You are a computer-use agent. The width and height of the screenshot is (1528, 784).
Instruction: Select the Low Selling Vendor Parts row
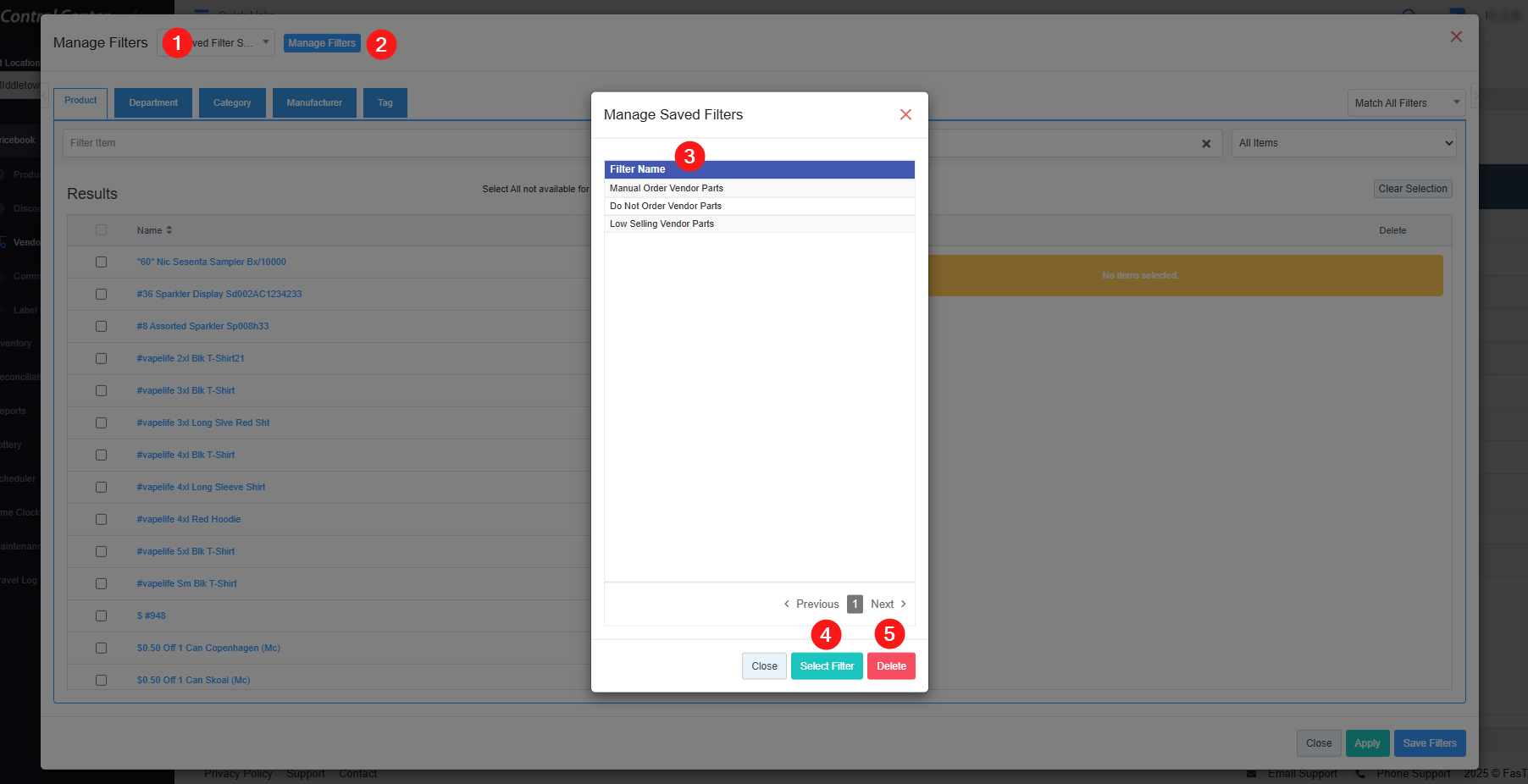760,224
